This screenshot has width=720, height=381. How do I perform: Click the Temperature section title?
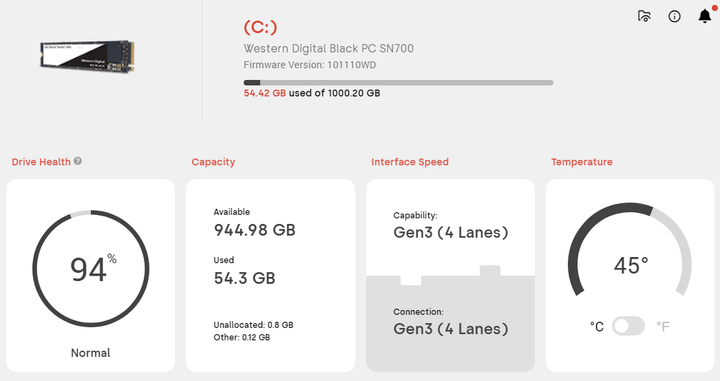coord(582,162)
